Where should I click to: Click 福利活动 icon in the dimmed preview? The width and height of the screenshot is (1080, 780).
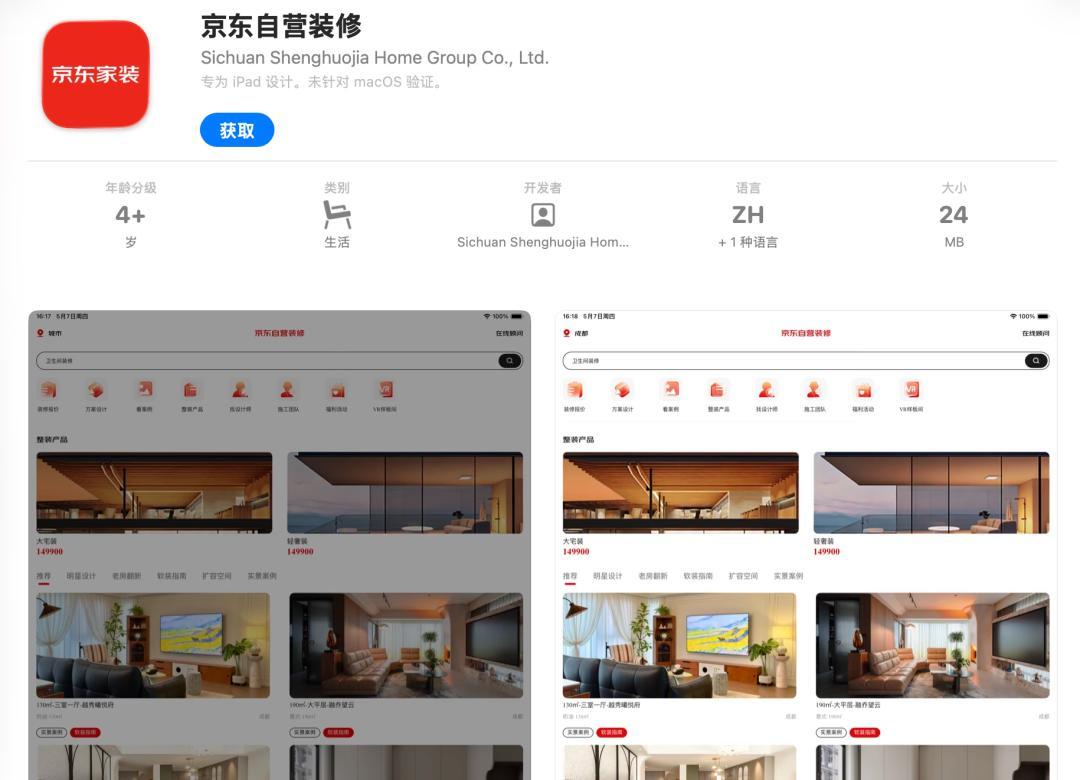pos(337,390)
